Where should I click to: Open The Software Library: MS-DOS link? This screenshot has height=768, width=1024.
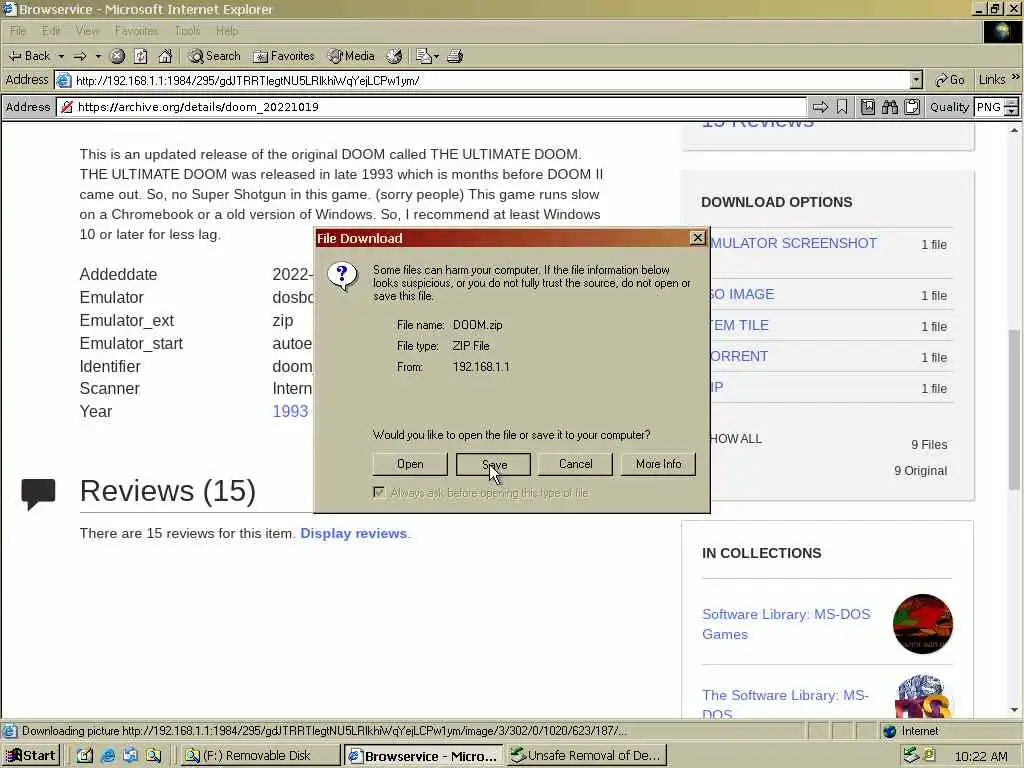pyautogui.click(x=785, y=704)
